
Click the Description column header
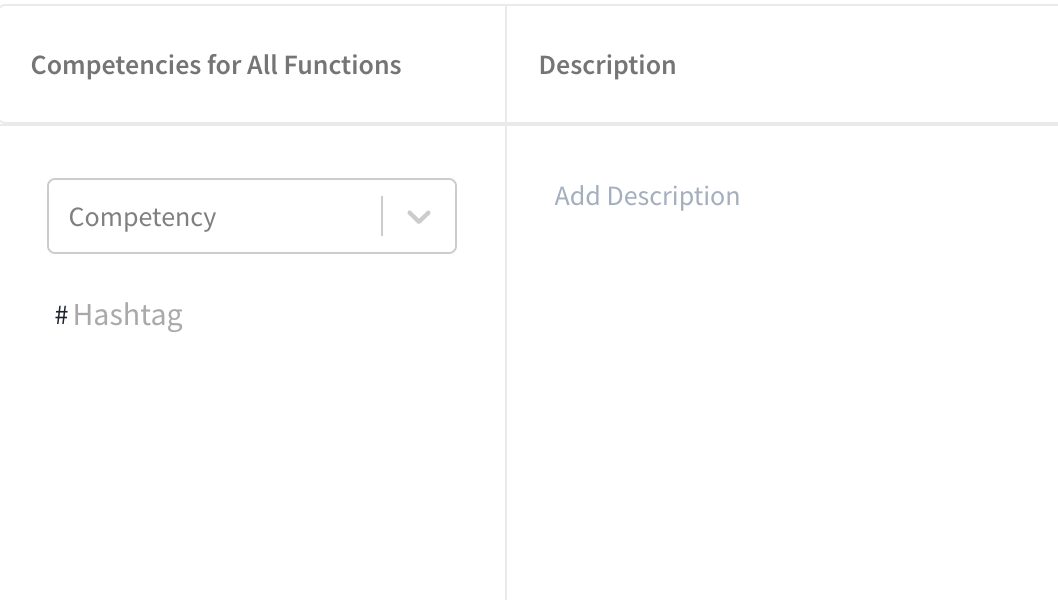(607, 66)
